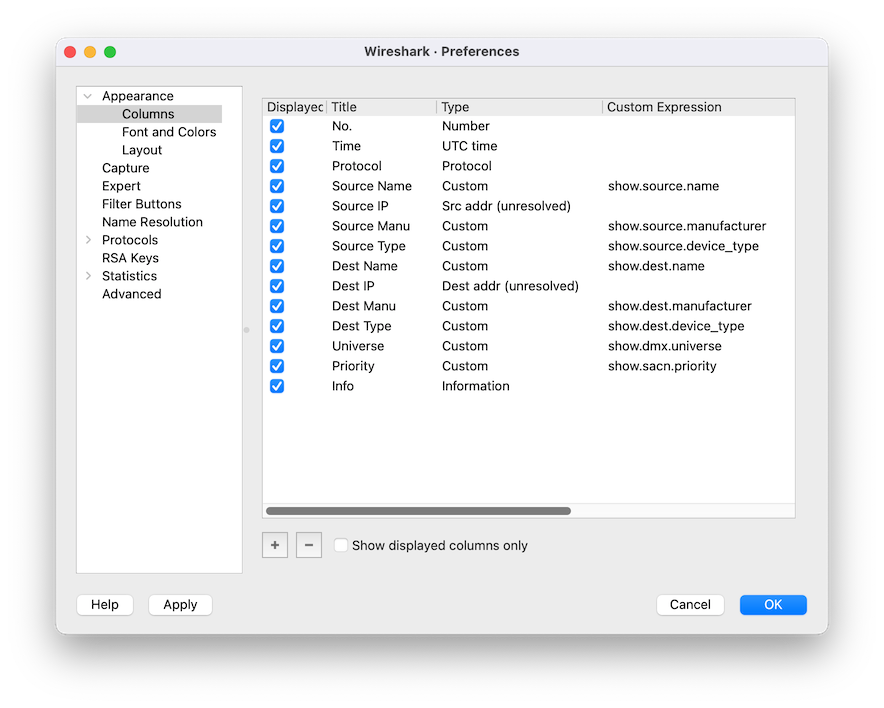Select Advanced preferences

coord(131,294)
